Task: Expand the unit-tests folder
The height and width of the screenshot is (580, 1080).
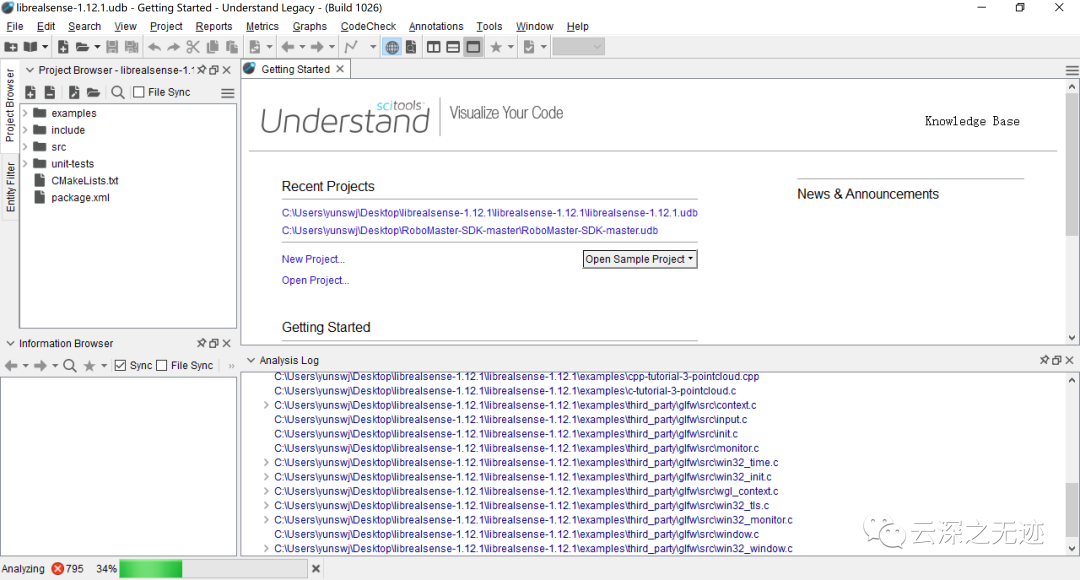Action: [25, 164]
